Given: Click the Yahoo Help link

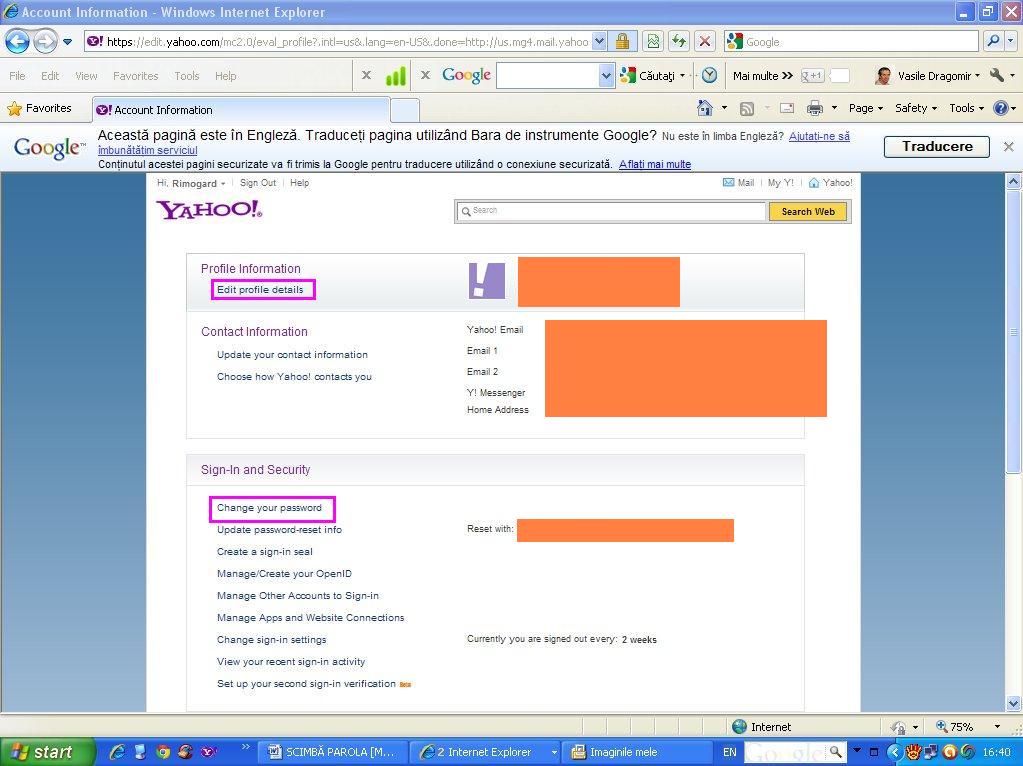Looking at the screenshot, I should coord(299,183).
